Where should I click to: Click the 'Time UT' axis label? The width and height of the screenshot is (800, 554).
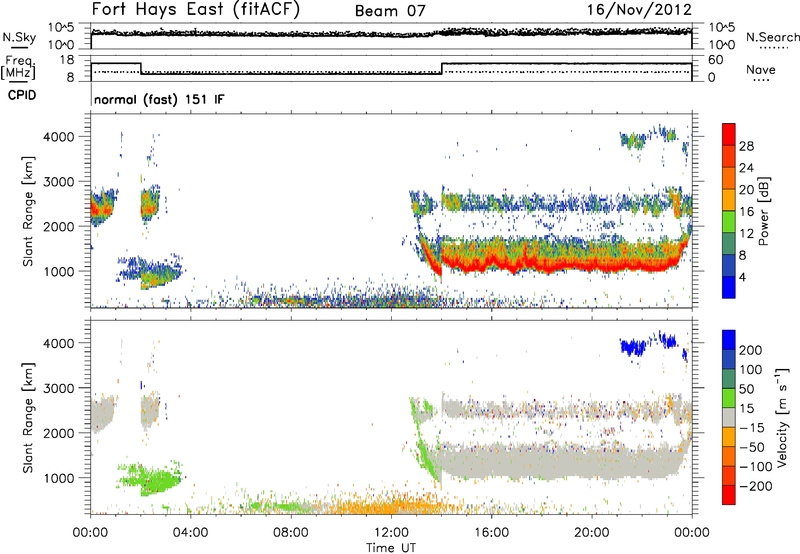391,547
